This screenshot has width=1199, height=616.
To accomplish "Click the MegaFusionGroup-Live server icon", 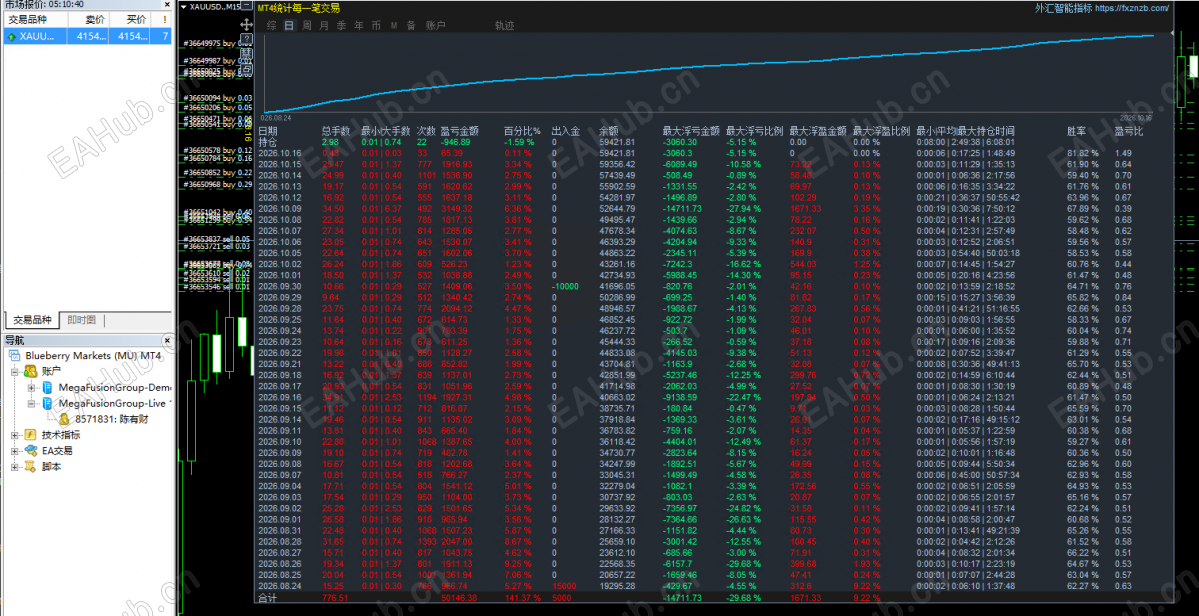I will (47, 403).
